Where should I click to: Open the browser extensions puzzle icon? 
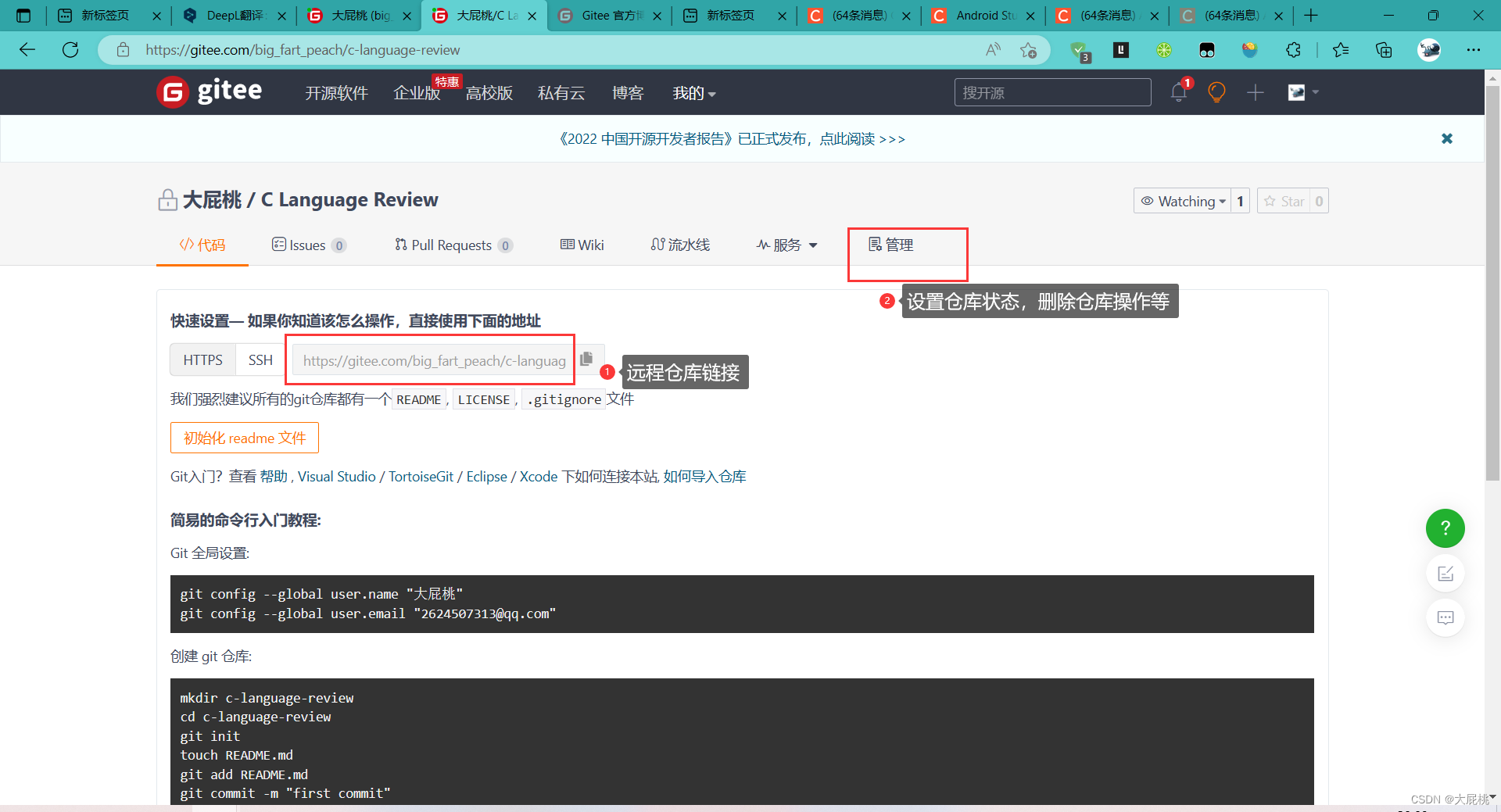pyautogui.click(x=1293, y=50)
